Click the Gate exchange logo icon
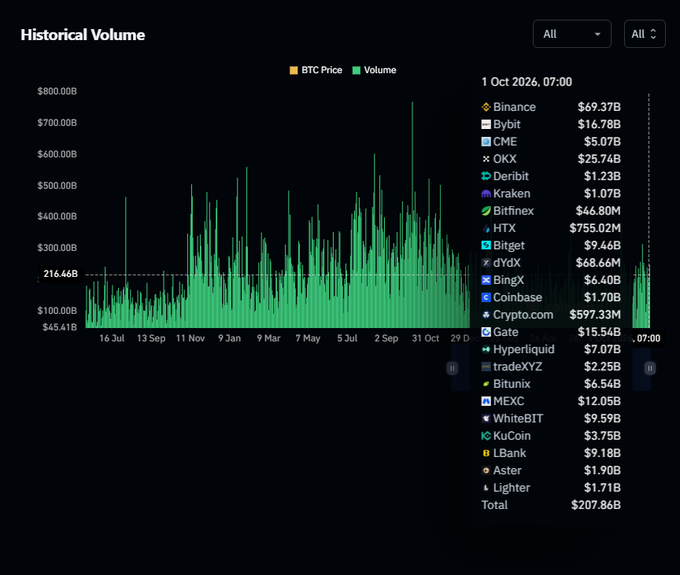Screen dimensions: 680x575 tap(486, 332)
